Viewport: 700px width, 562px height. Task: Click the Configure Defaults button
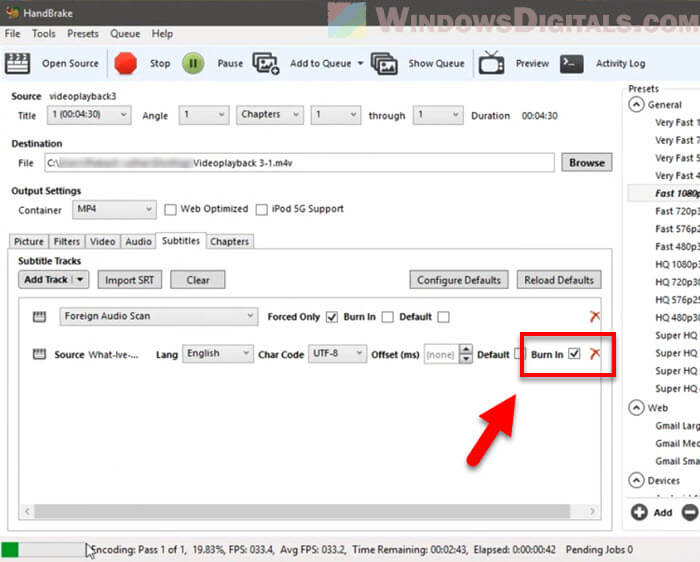459,280
